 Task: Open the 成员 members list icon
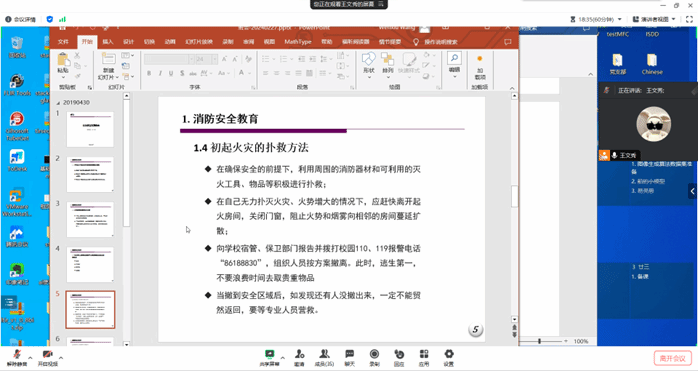click(x=324, y=358)
